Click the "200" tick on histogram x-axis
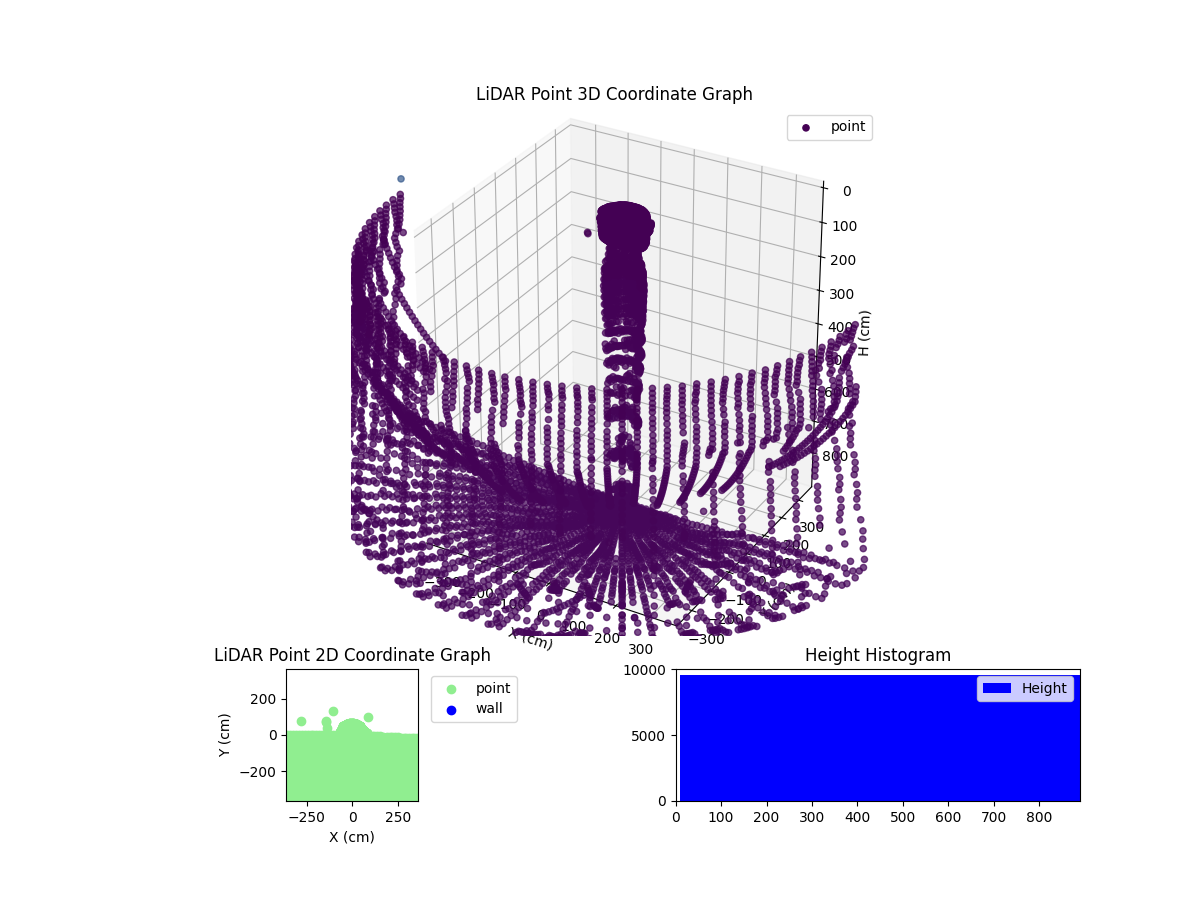This screenshot has height=900, width=1200. (x=766, y=817)
